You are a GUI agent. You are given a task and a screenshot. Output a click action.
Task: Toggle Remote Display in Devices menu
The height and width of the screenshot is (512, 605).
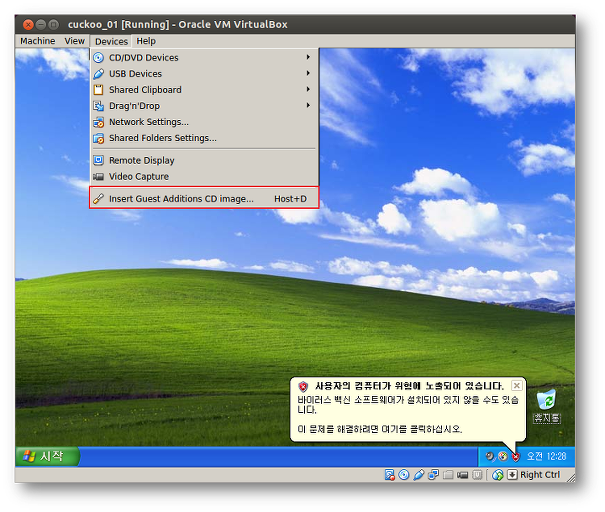[x=204, y=160]
